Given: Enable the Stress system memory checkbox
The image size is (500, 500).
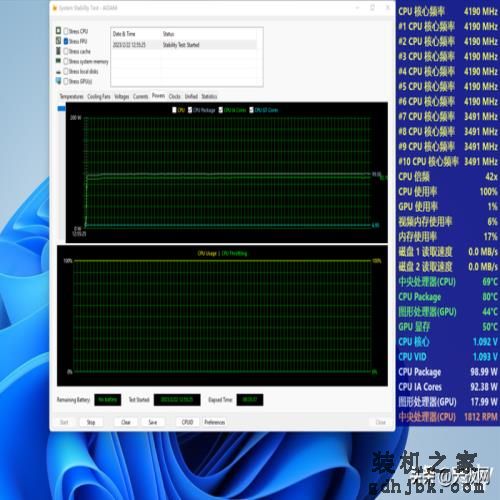Looking at the screenshot, I should [66, 61].
